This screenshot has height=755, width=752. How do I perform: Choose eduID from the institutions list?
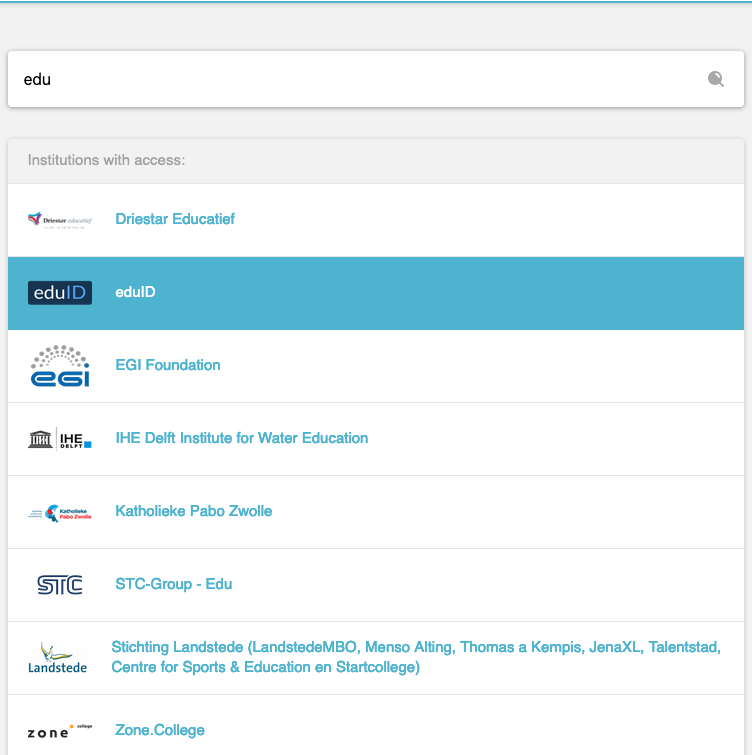click(376, 293)
